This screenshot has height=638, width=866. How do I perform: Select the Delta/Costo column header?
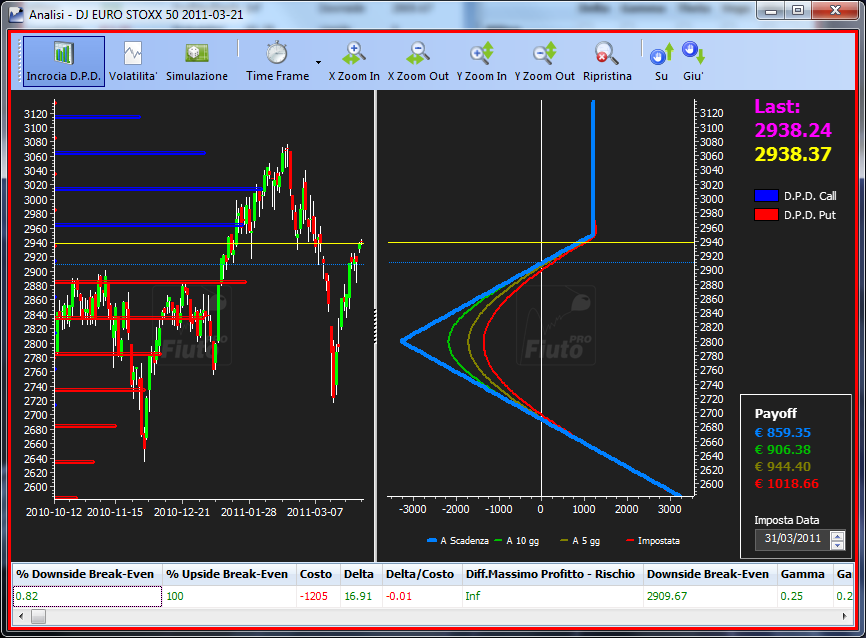coord(420,574)
